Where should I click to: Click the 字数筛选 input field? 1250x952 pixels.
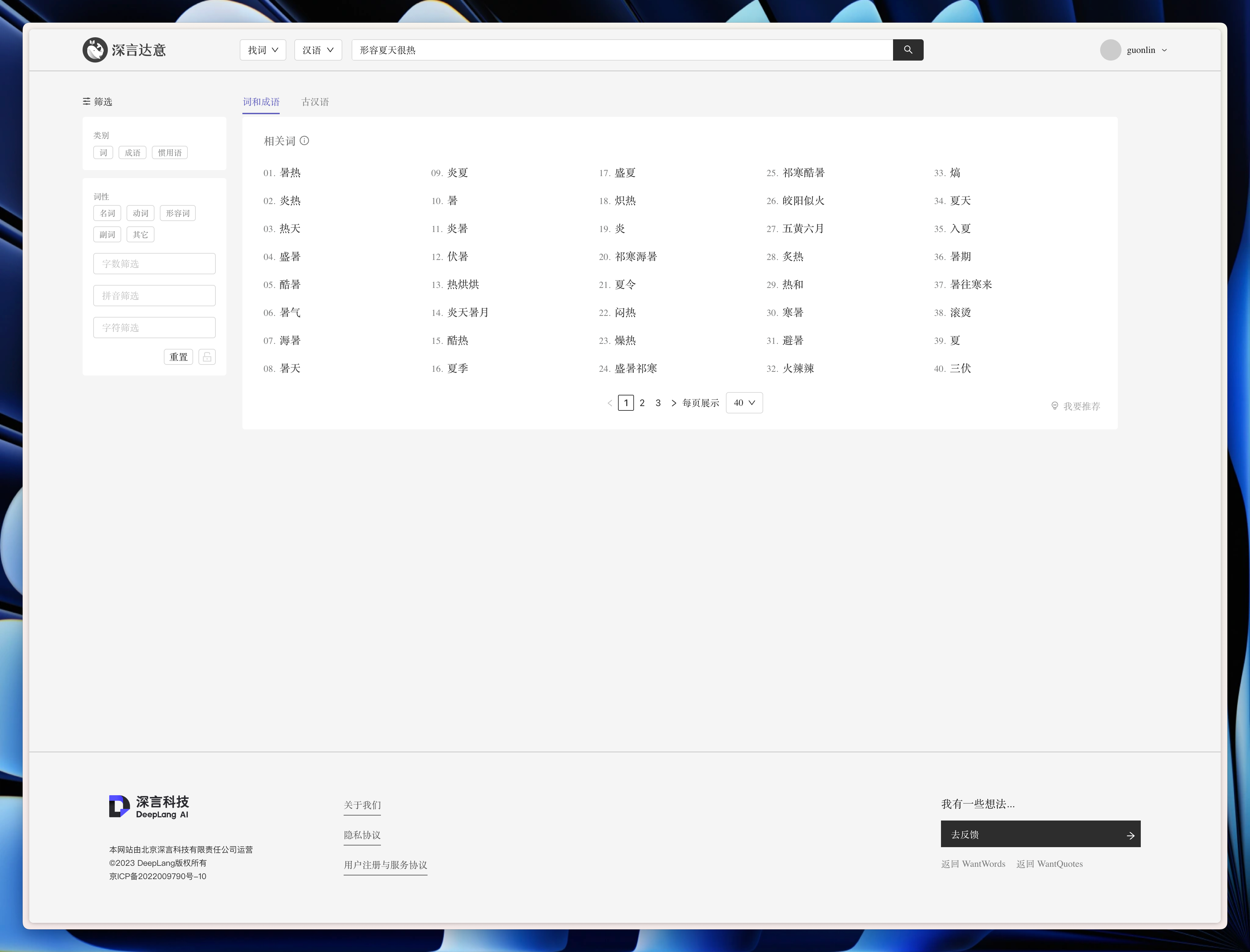click(x=154, y=264)
